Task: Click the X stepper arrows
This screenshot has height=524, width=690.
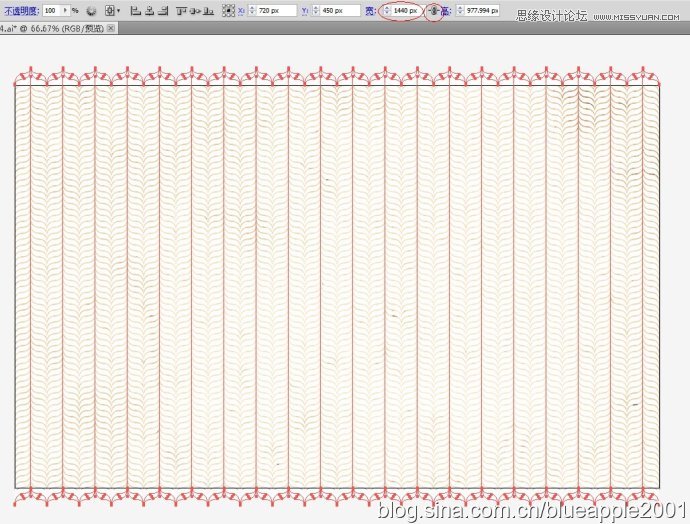Action: [252, 11]
